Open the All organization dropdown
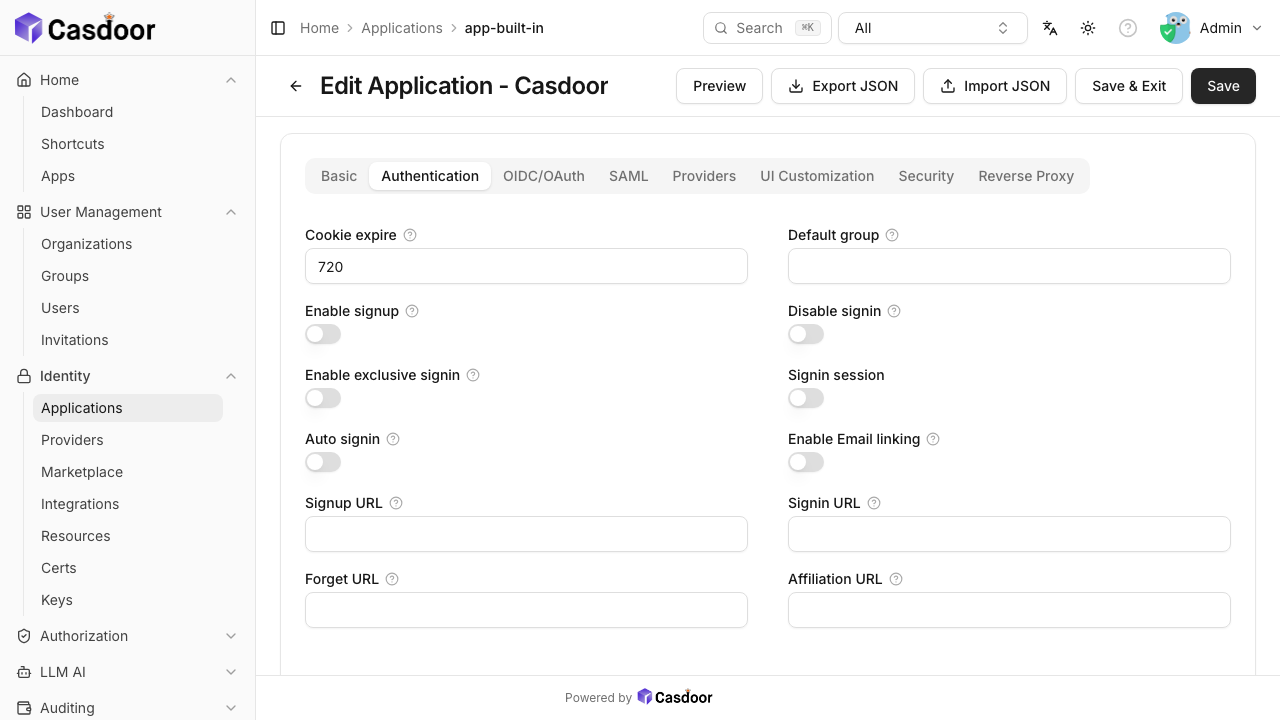The image size is (1280, 720). click(933, 28)
